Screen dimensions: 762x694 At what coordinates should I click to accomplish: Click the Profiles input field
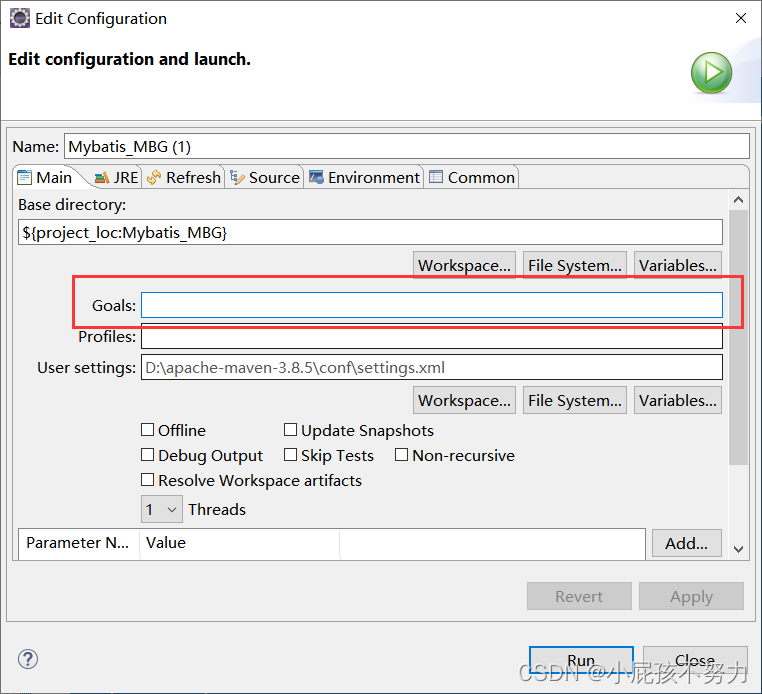[x=432, y=336]
